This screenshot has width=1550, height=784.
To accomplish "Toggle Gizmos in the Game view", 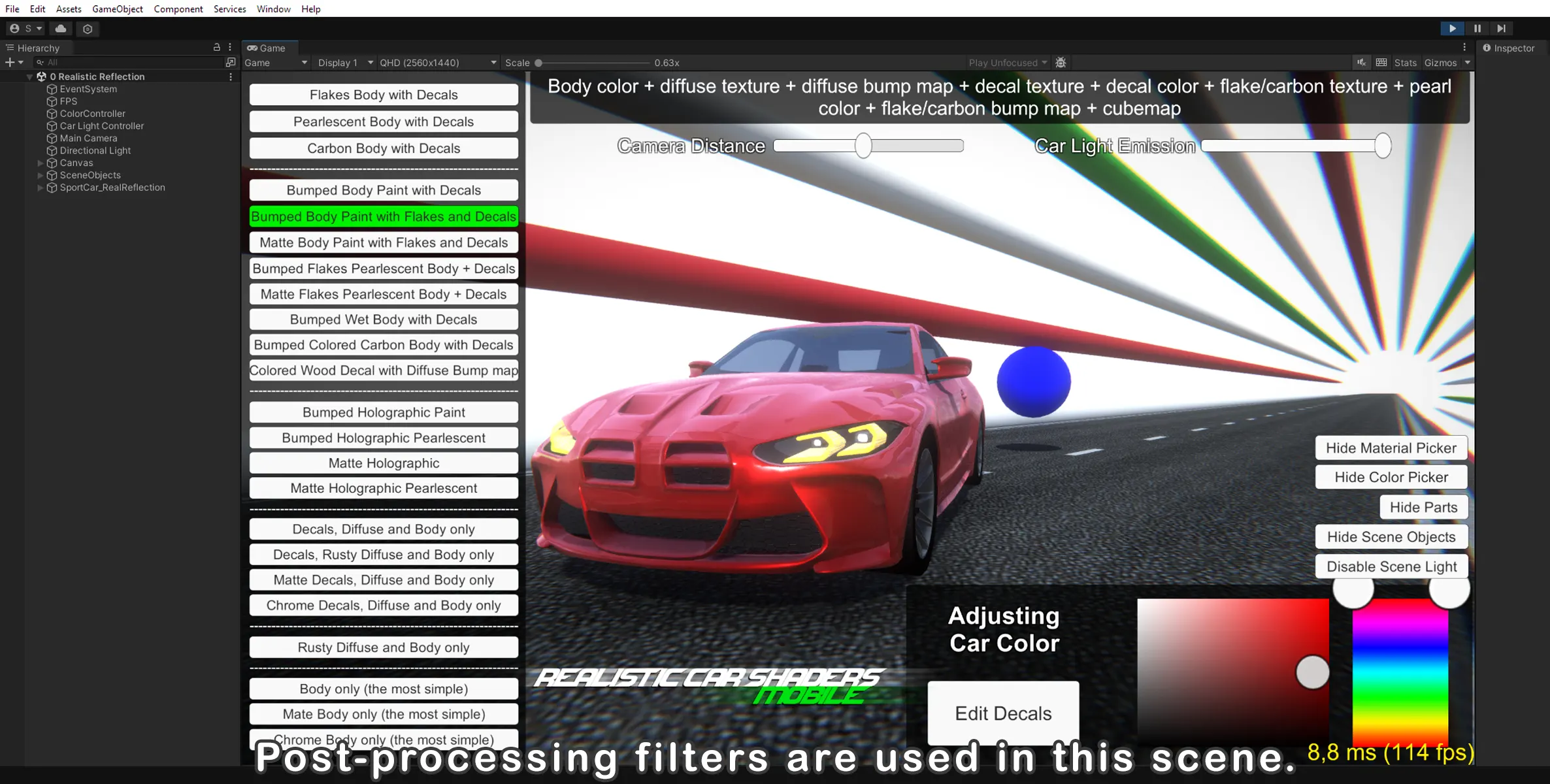I will click(1440, 63).
